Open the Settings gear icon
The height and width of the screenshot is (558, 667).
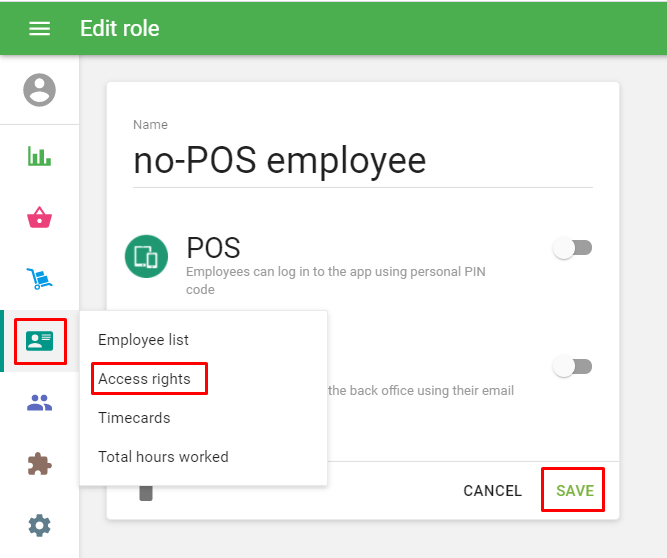pos(39,525)
